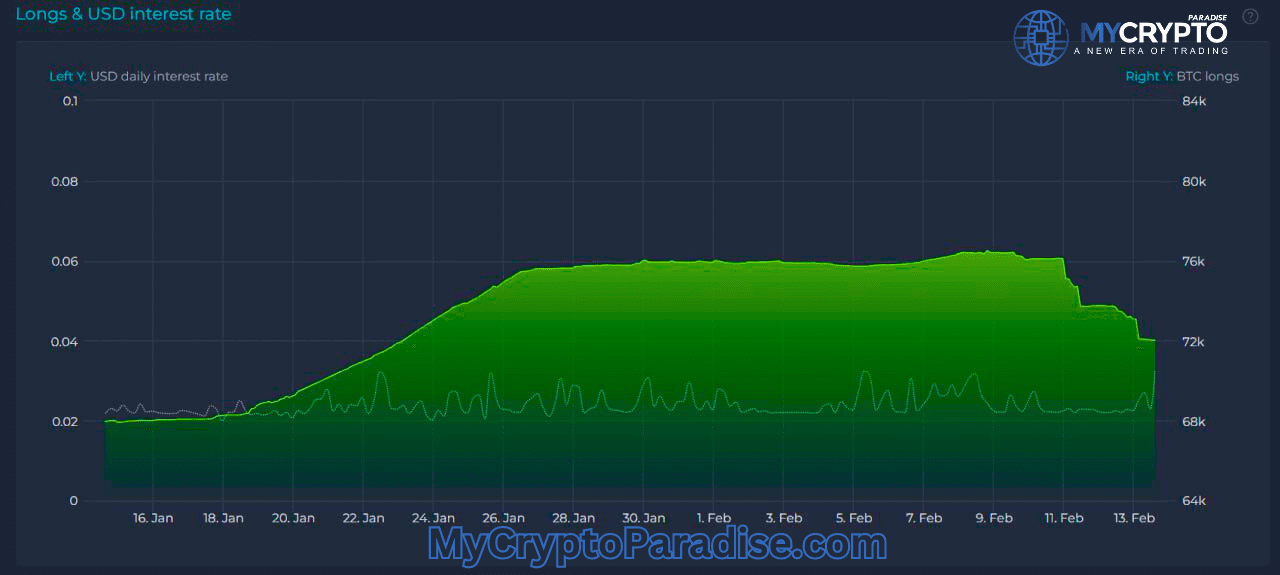
Task: Click the 'A NEW ERA OF TRADING' tagline
Action: tap(1150, 51)
